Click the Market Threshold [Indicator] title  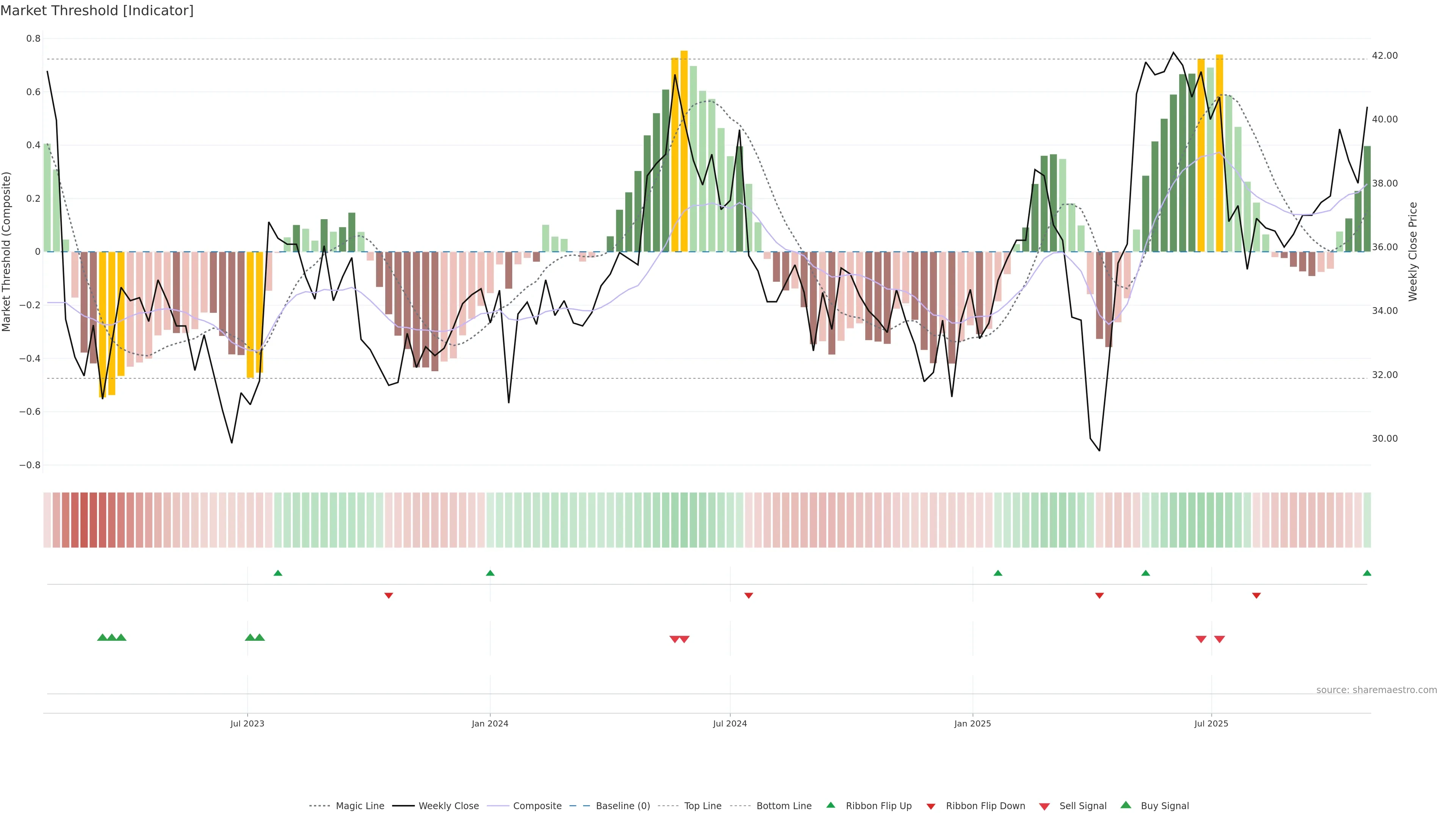click(97, 11)
